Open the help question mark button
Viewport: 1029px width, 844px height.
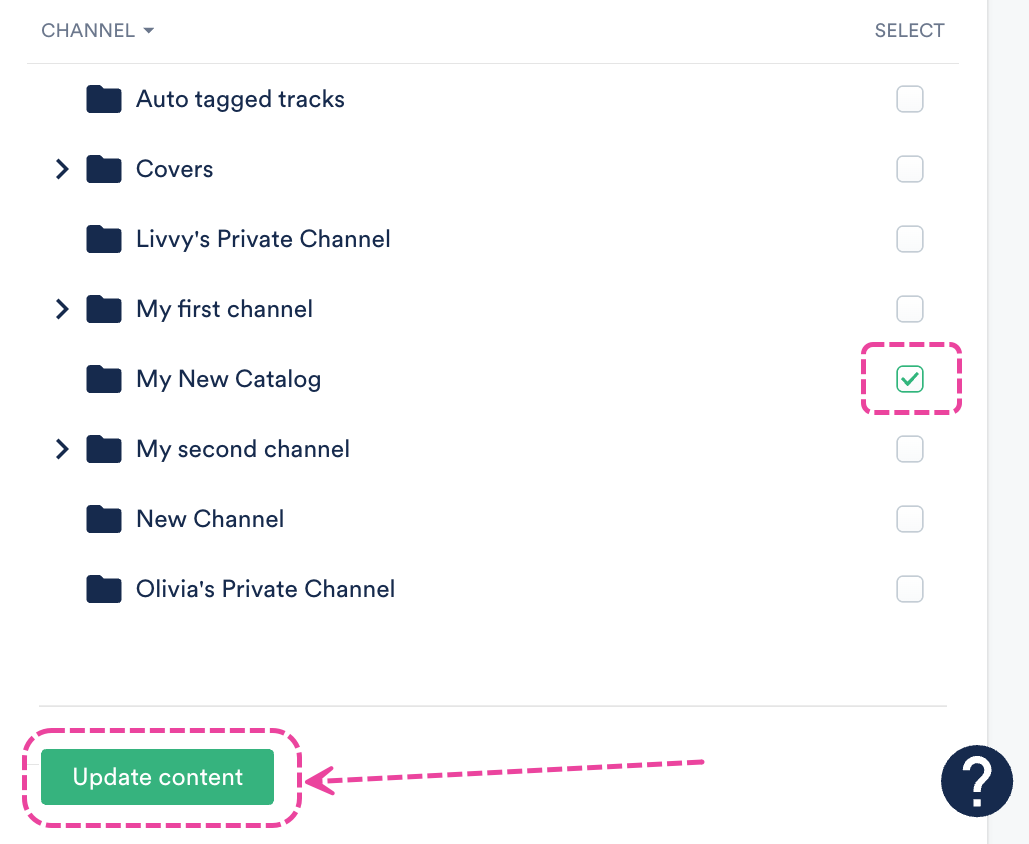(977, 781)
